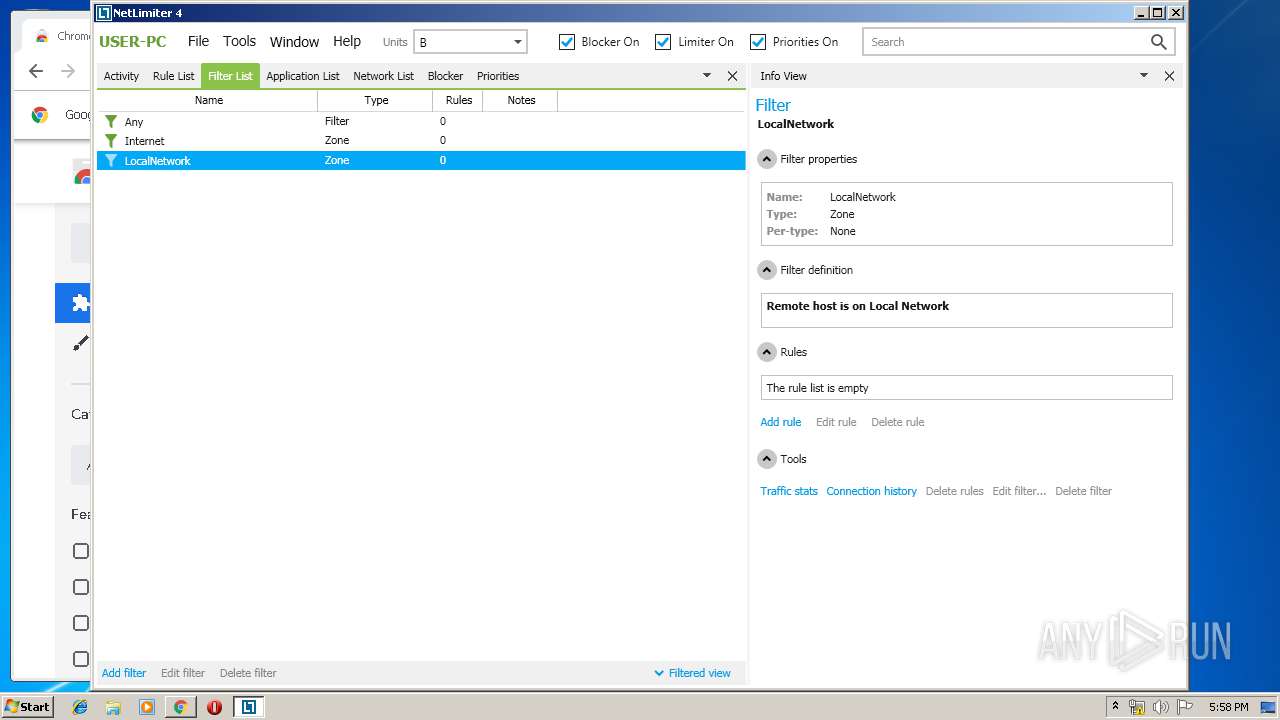Click the funnel icon beside LocalNetwork zone
1280x720 pixels.
tap(111, 160)
